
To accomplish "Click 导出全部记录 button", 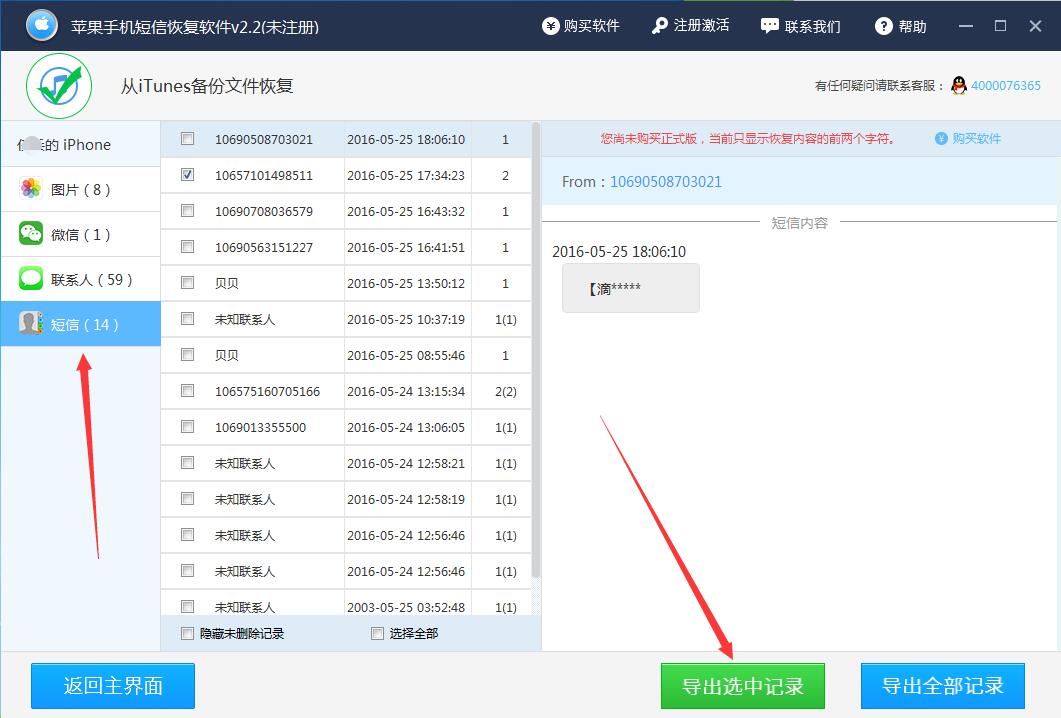I will (x=943, y=686).
